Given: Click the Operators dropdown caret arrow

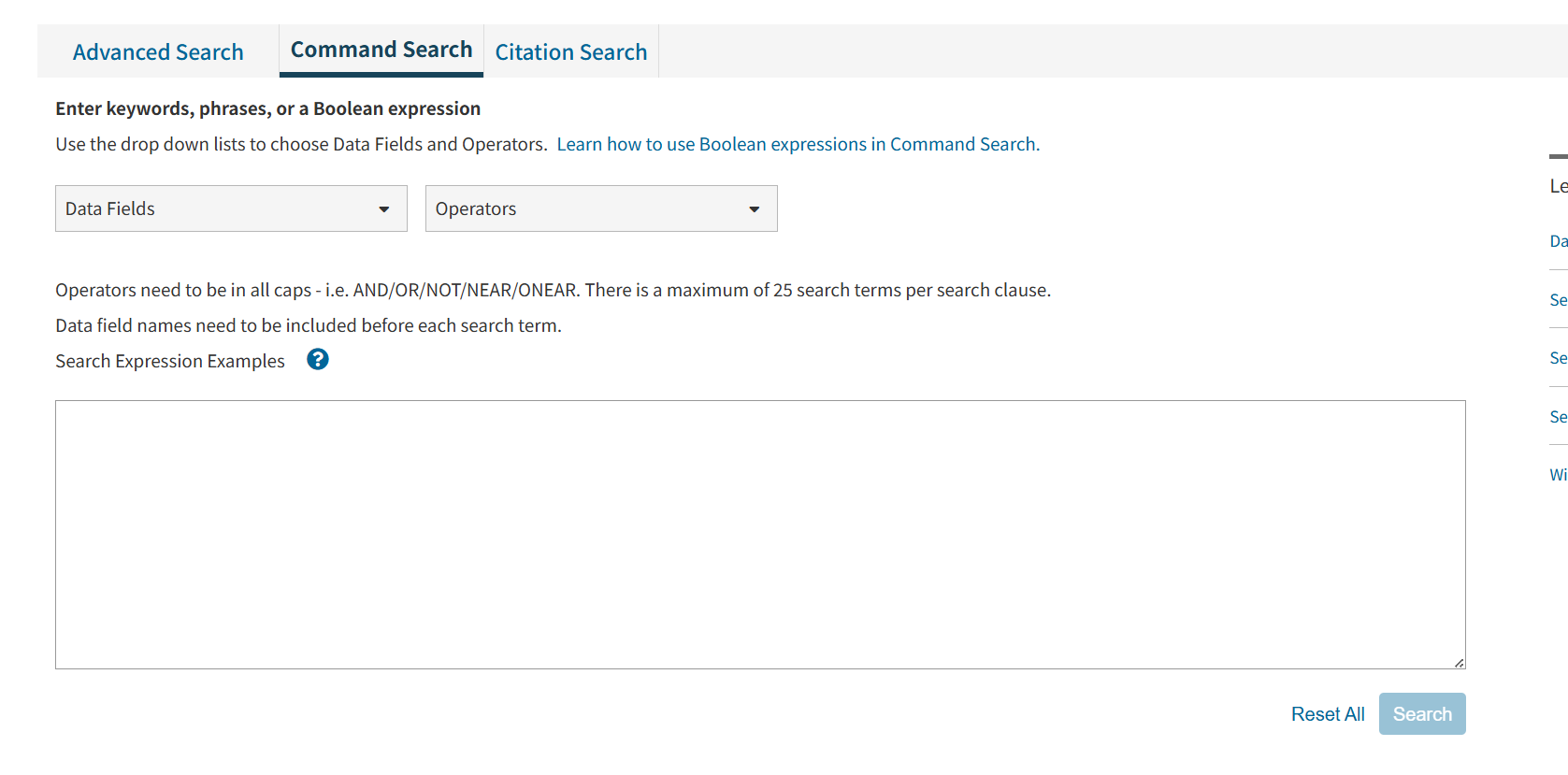Looking at the screenshot, I should click(x=755, y=209).
